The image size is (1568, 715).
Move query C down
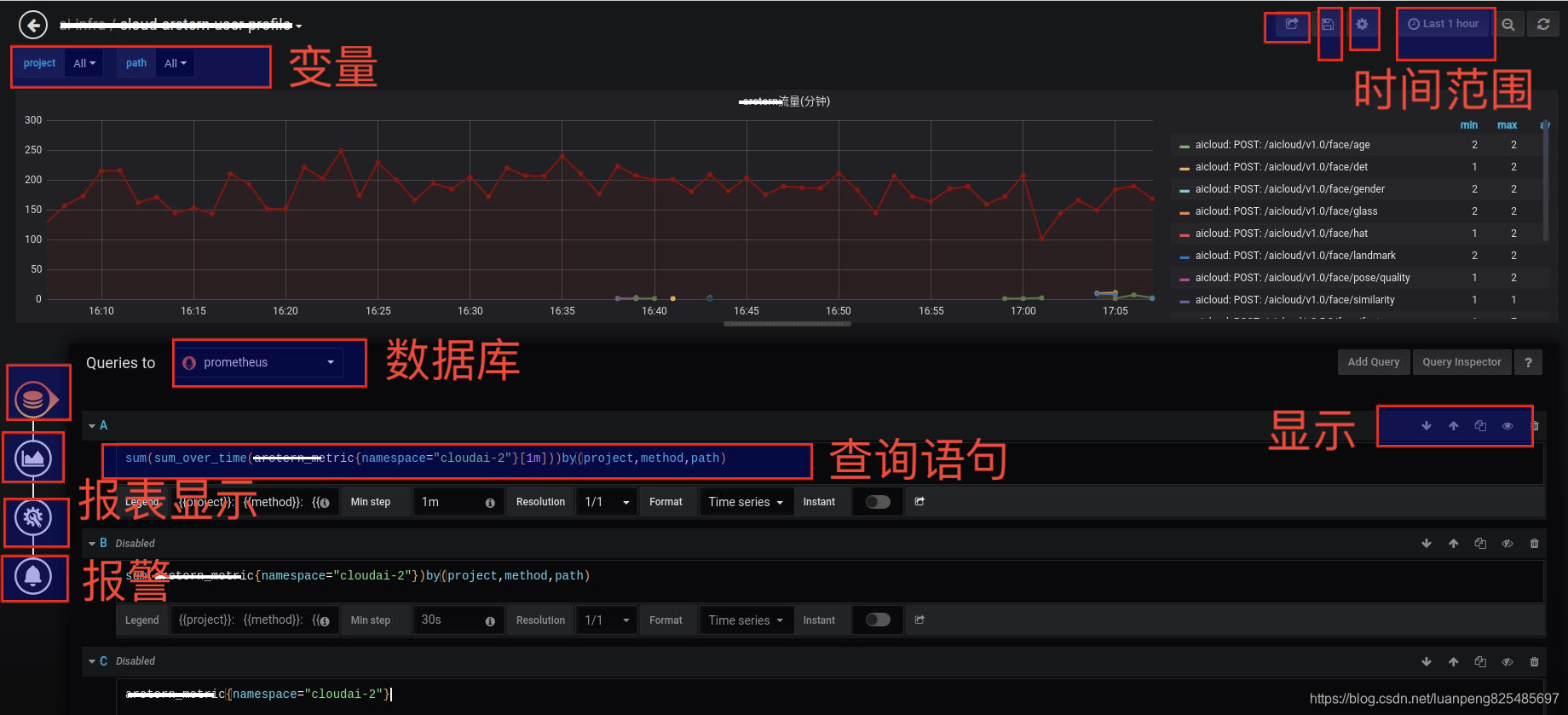(x=1427, y=662)
